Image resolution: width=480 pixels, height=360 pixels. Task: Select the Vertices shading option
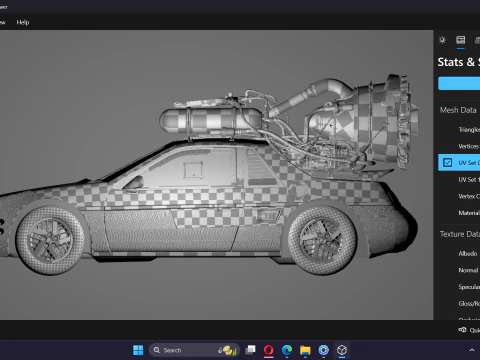469,146
